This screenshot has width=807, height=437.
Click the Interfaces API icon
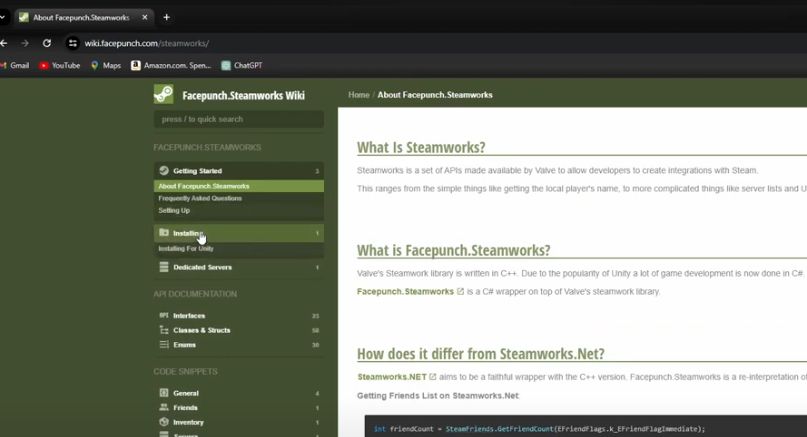click(x=164, y=315)
